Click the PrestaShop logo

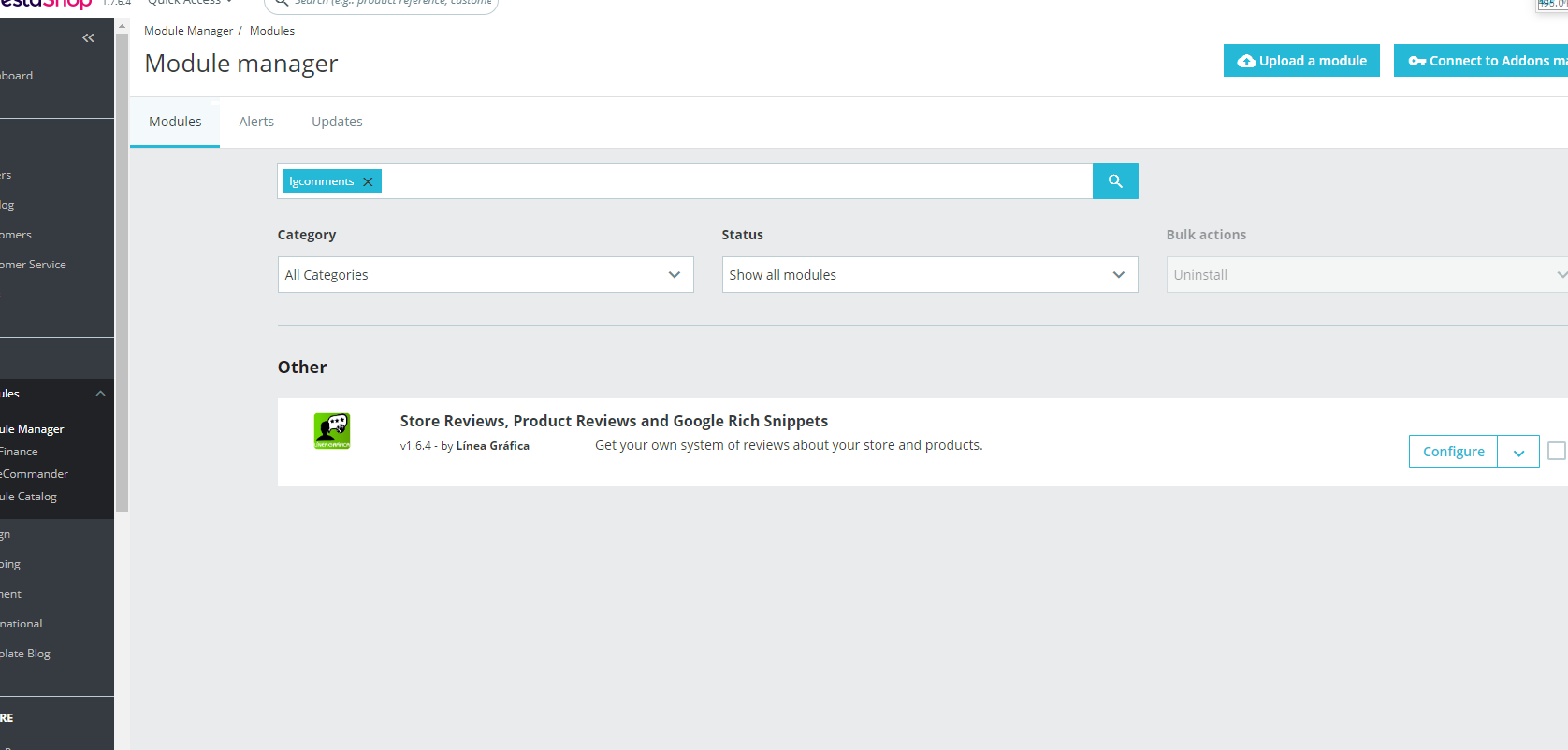pyautogui.click(x=46, y=4)
